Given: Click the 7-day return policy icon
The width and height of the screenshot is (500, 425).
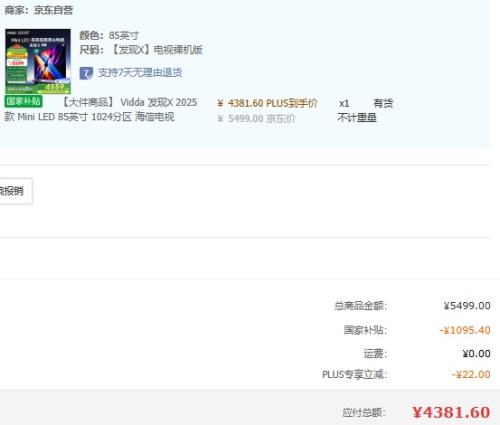Looking at the screenshot, I should 86,73.
